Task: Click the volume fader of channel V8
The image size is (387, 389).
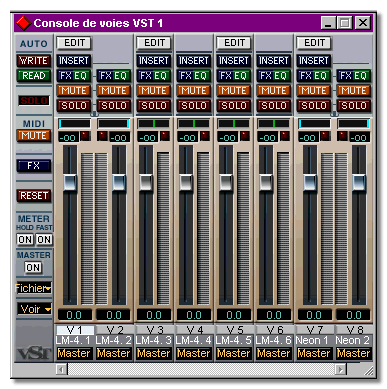Action: pyautogui.click(x=359, y=182)
